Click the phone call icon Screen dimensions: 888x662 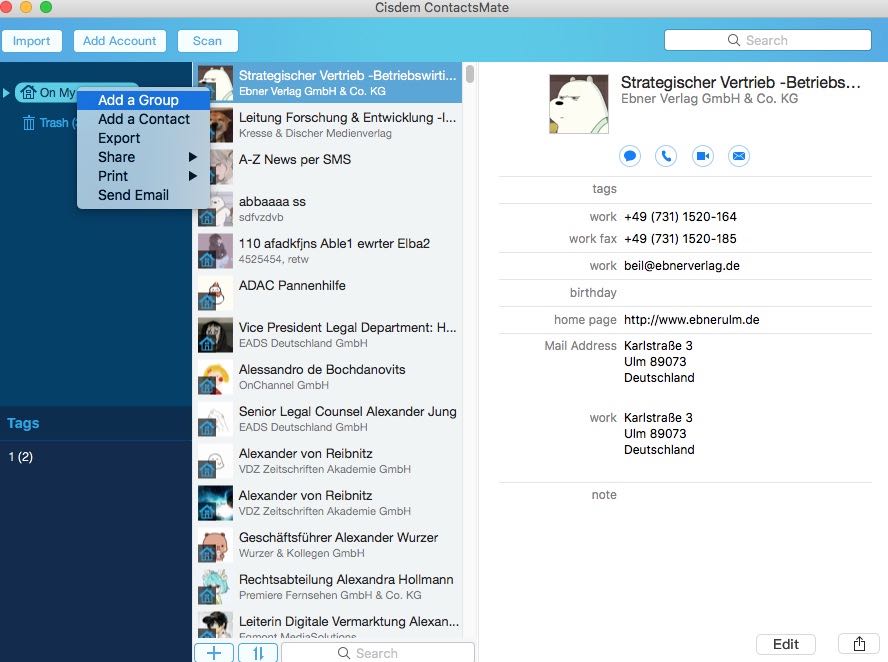coord(666,156)
